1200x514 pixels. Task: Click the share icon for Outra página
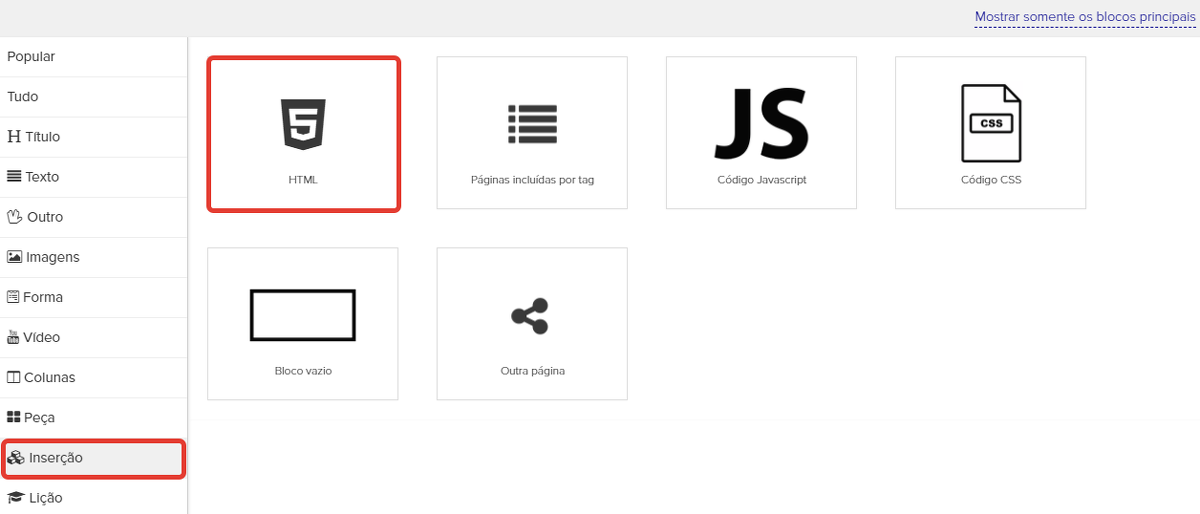click(x=530, y=316)
